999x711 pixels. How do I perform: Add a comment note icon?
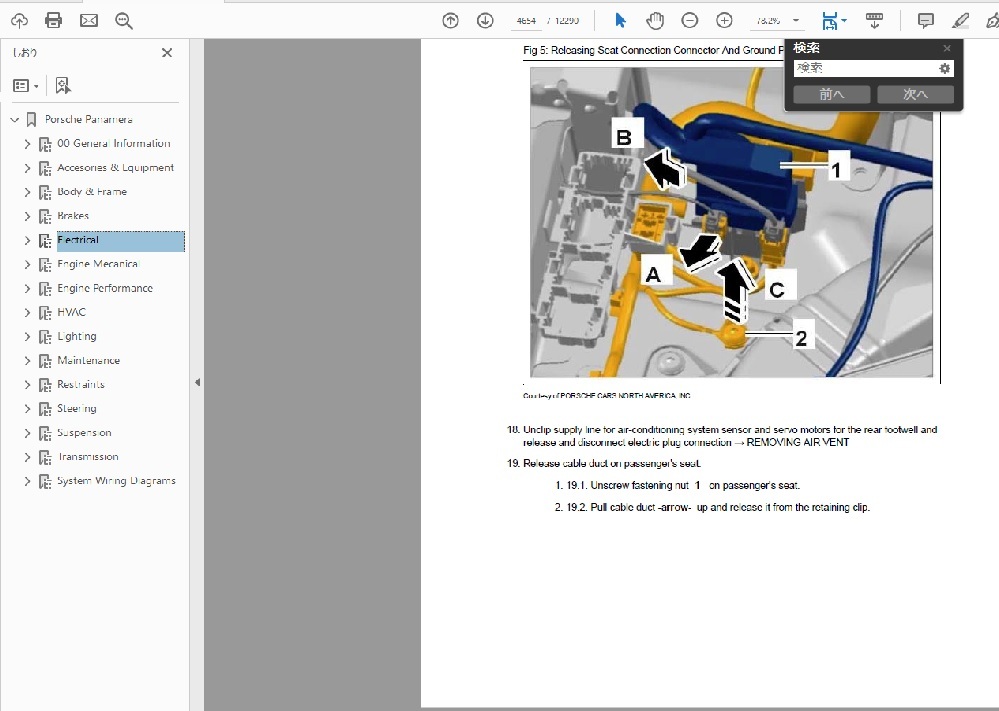tap(925, 21)
